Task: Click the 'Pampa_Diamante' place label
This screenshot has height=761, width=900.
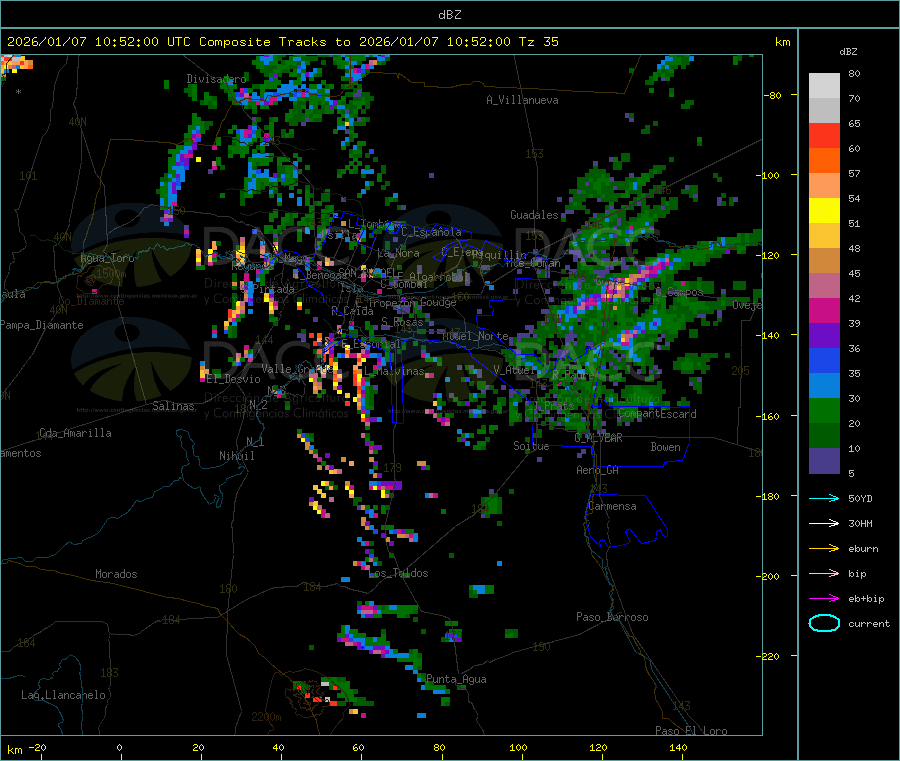Action: (41, 325)
